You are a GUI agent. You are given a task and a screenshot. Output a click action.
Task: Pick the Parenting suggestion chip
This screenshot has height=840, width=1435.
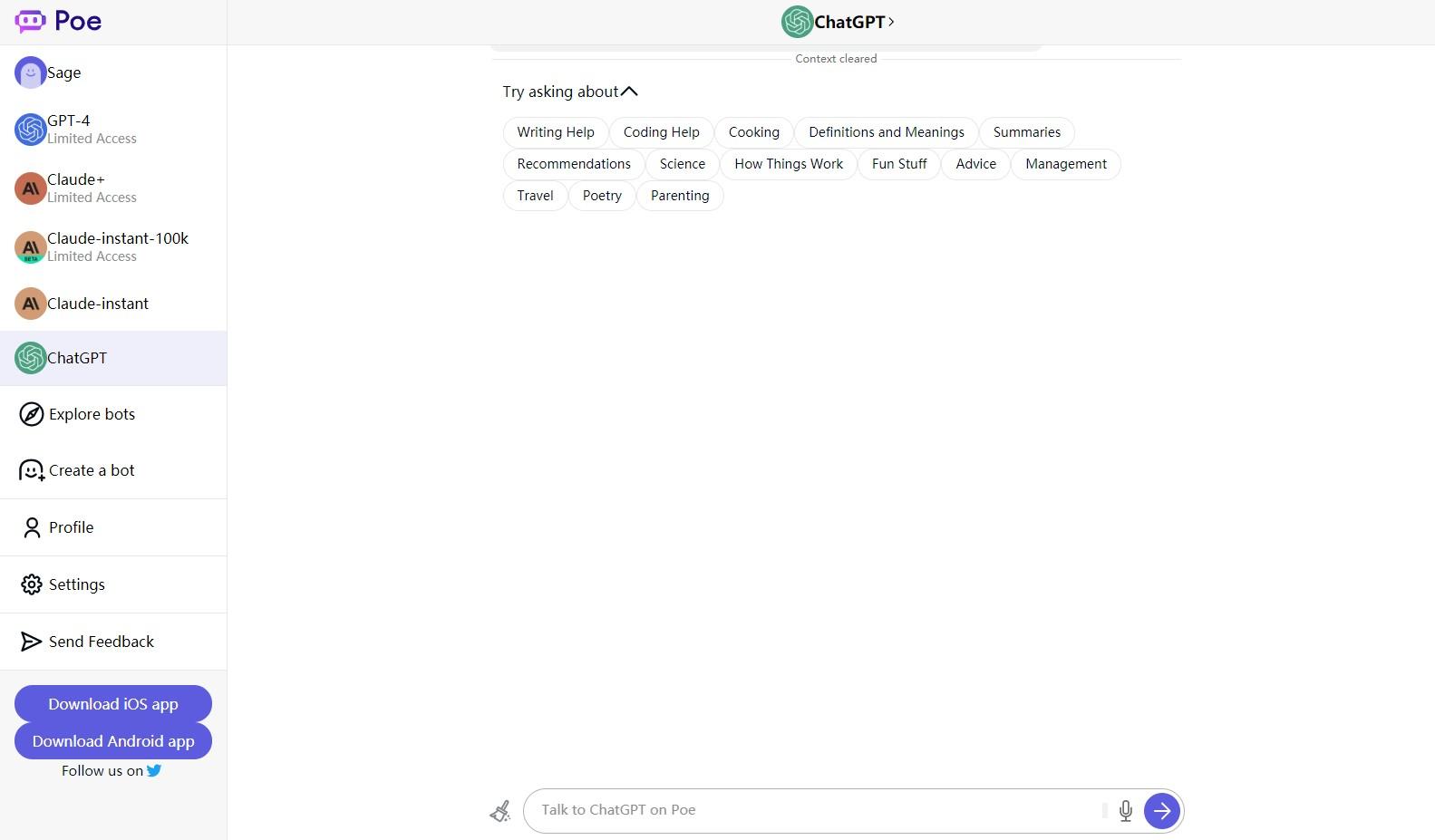click(x=680, y=196)
